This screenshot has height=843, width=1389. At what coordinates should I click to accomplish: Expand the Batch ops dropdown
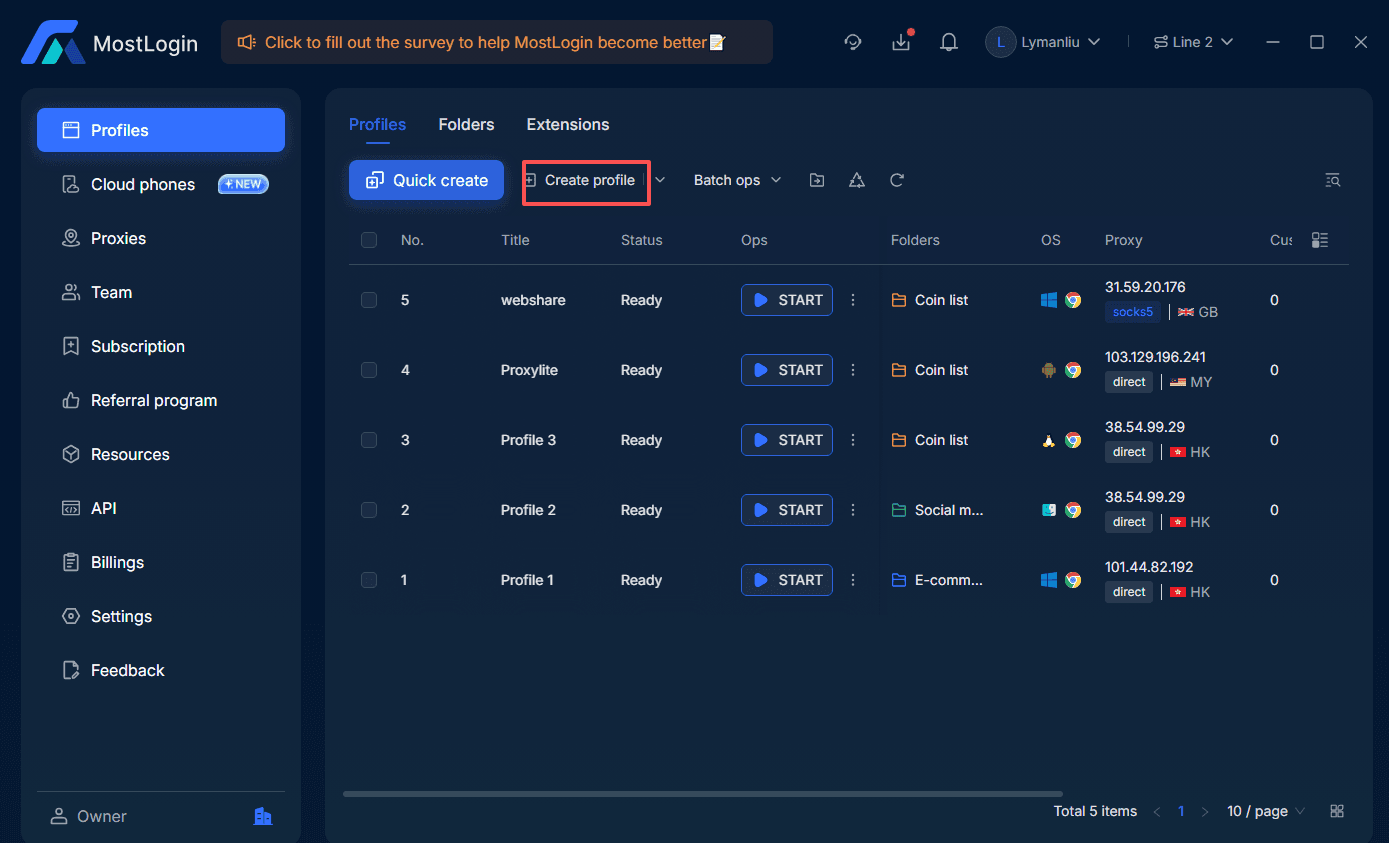click(x=737, y=180)
